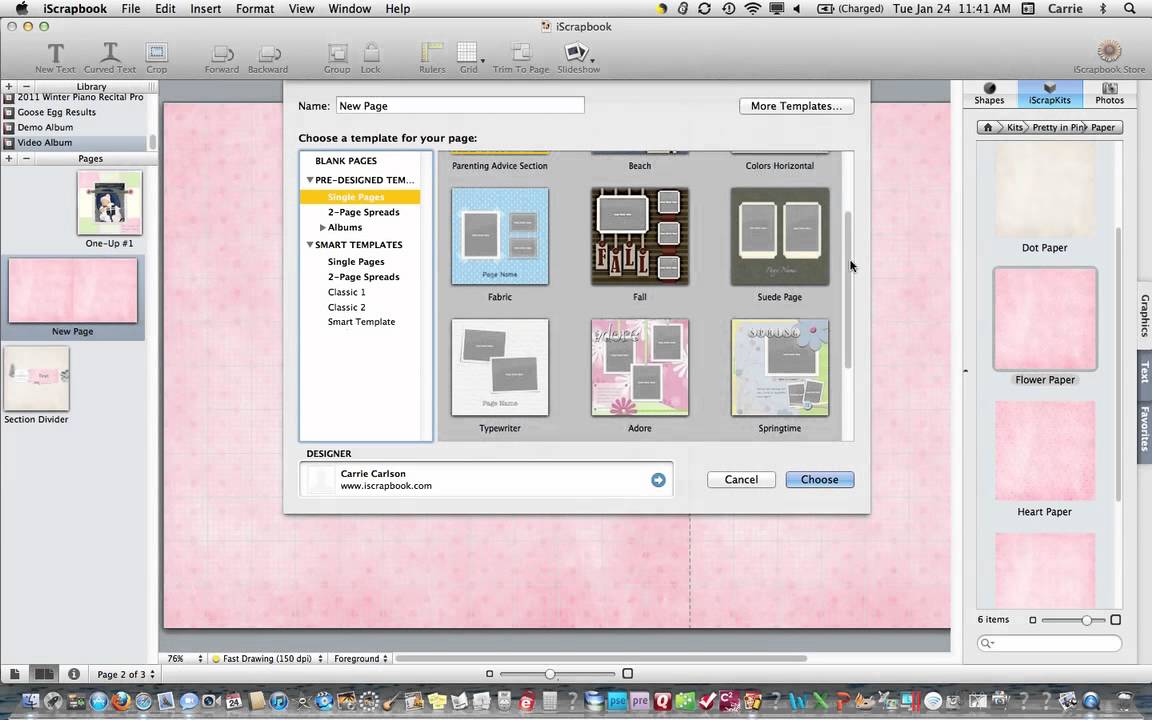Image resolution: width=1152 pixels, height=720 pixels.
Task: Choose the Adore template thumbnail
Action: click(640, 367)
